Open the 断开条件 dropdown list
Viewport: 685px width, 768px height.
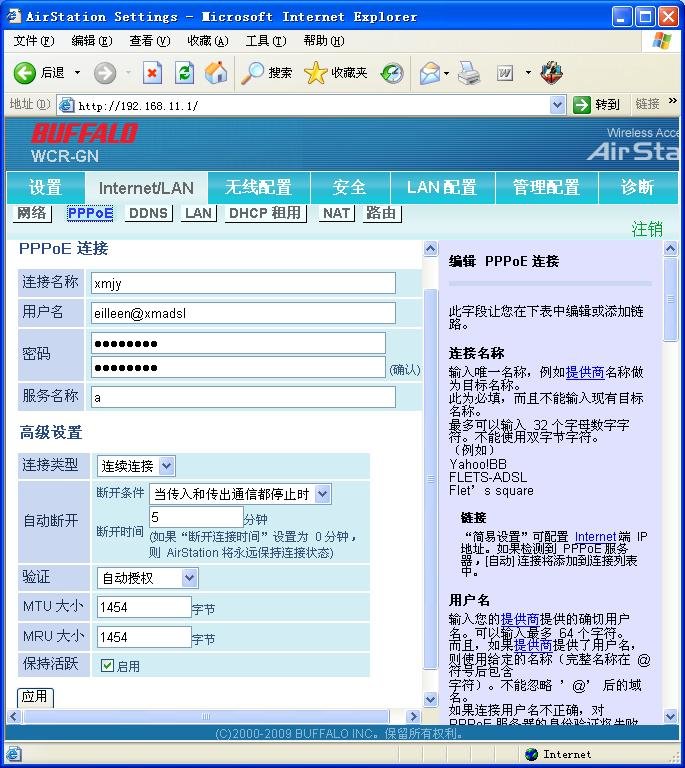[x=322, y=494]
